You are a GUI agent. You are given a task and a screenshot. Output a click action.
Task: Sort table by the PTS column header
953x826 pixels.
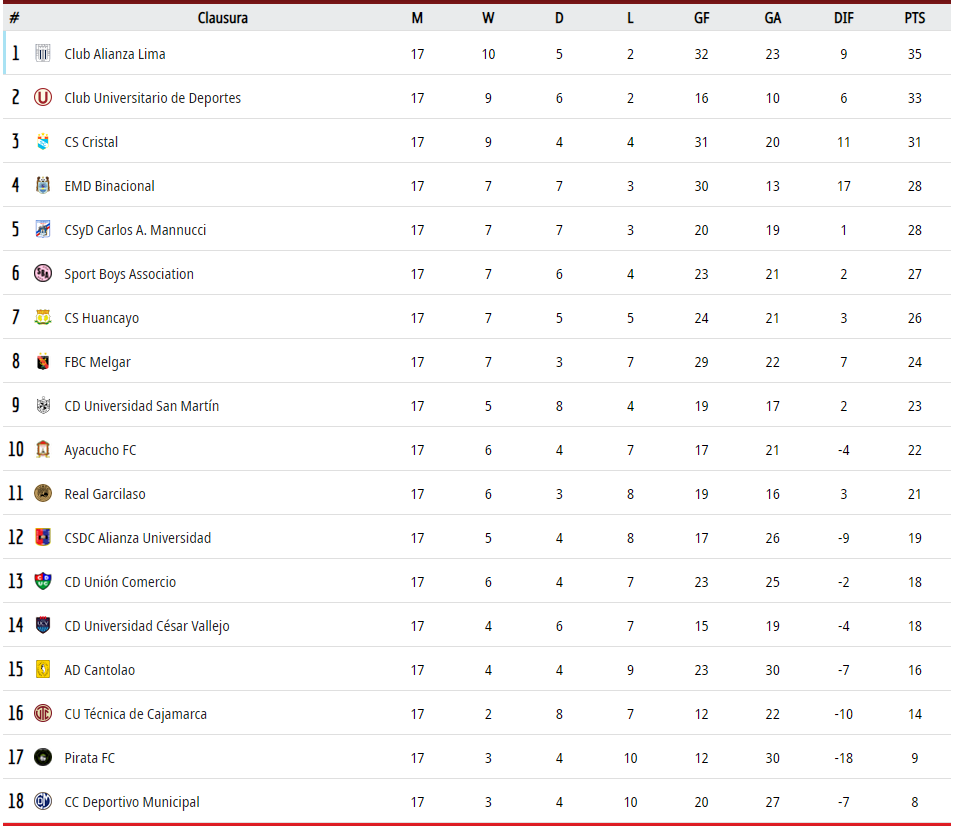(x=915, y=18)
